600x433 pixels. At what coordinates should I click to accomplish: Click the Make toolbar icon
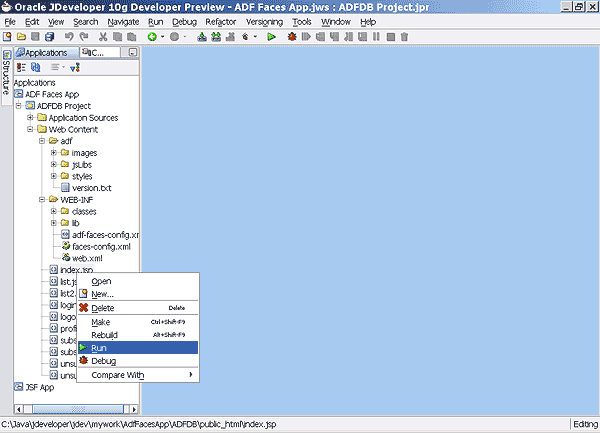(202, 37)
